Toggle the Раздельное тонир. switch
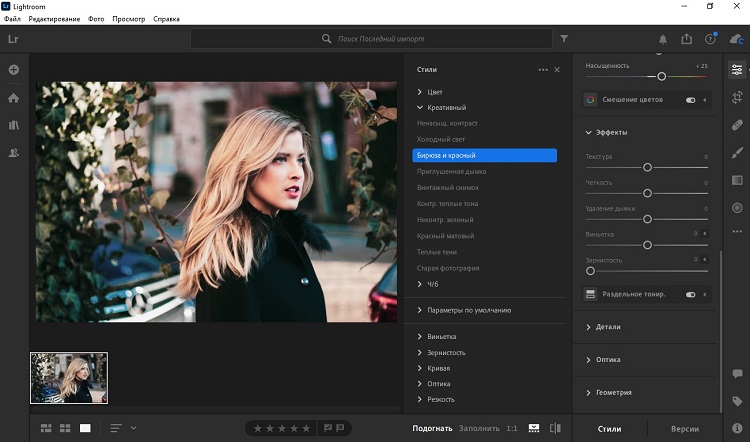750x442 pixels. pyautogui.click(x=690, y=294)
